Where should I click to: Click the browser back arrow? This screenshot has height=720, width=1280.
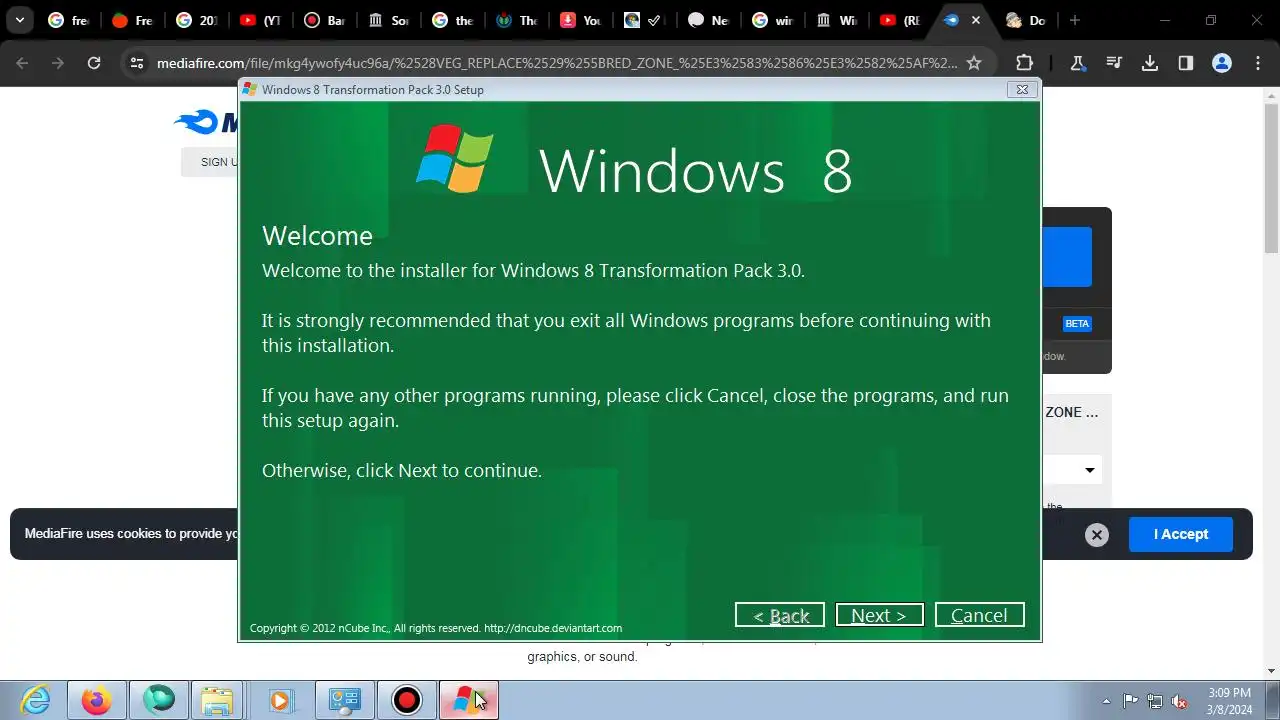pos(22,63)
